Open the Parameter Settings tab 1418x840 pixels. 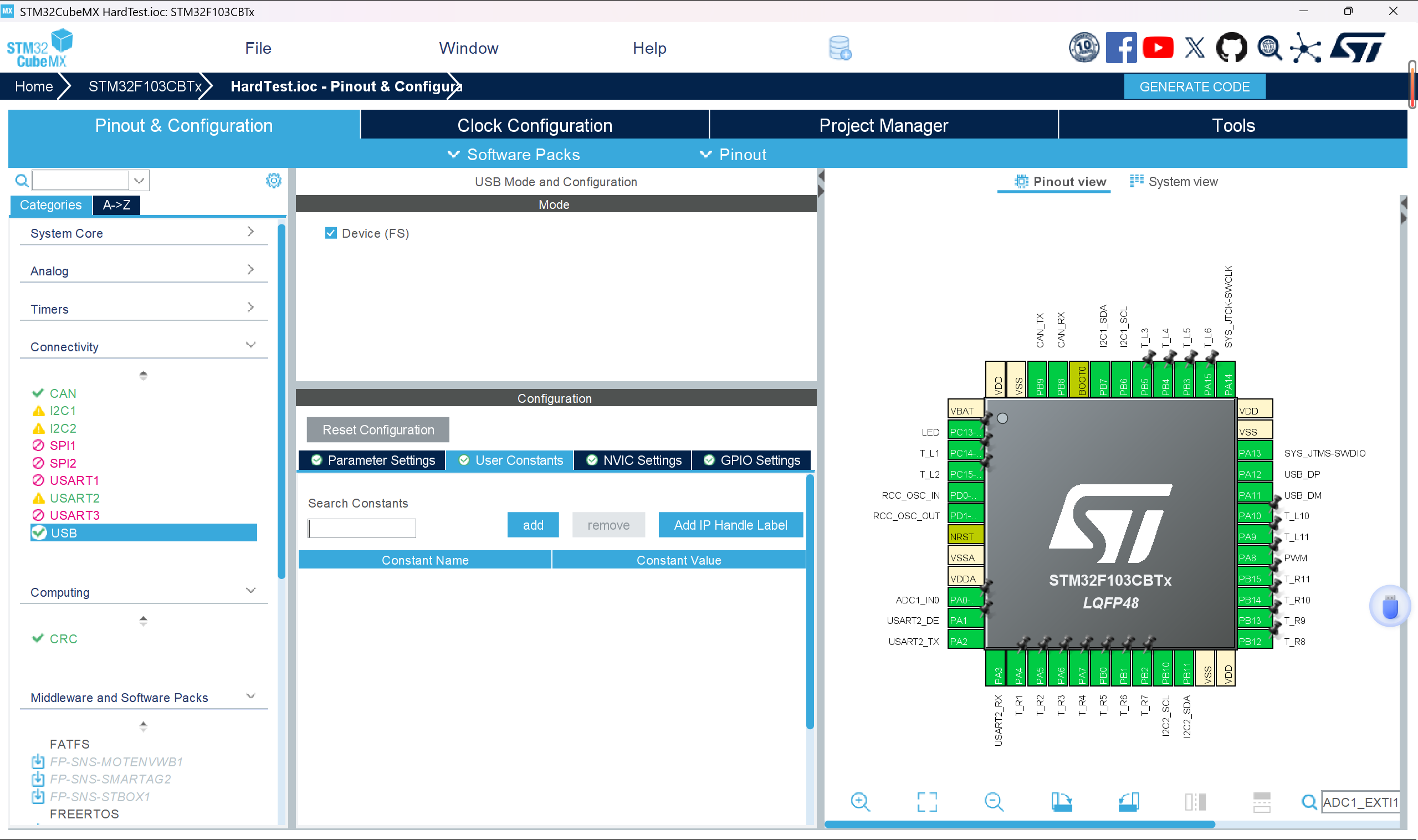click(372, 460)
